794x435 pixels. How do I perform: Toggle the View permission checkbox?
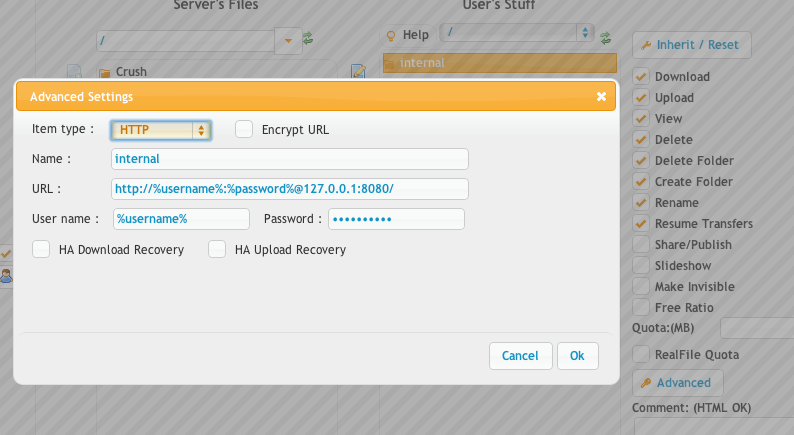click(x=641, y=118)
